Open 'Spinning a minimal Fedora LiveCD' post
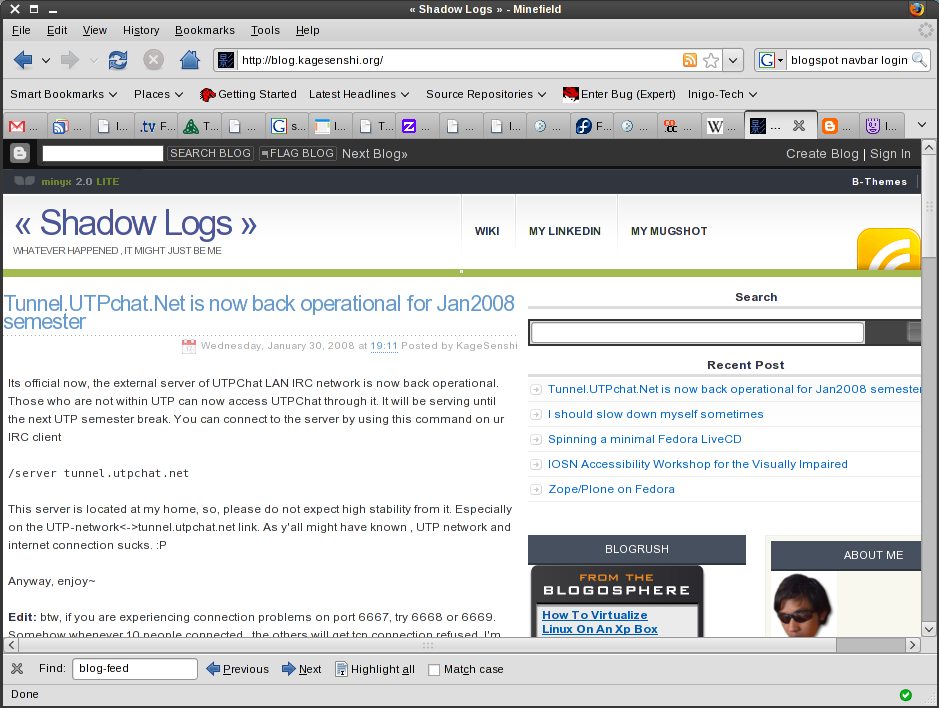Screen dimensions: 939x708 (x=644, y=439)
